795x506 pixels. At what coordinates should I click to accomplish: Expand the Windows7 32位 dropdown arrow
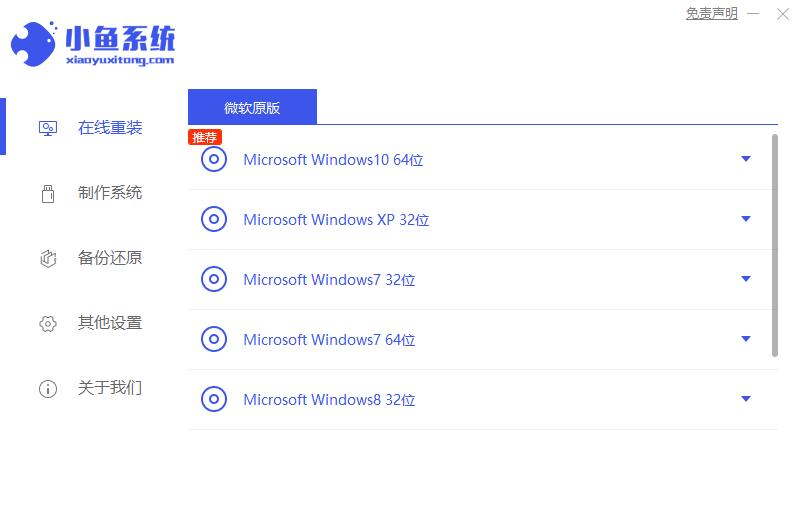pyautogui.click(x=746, y=279)
